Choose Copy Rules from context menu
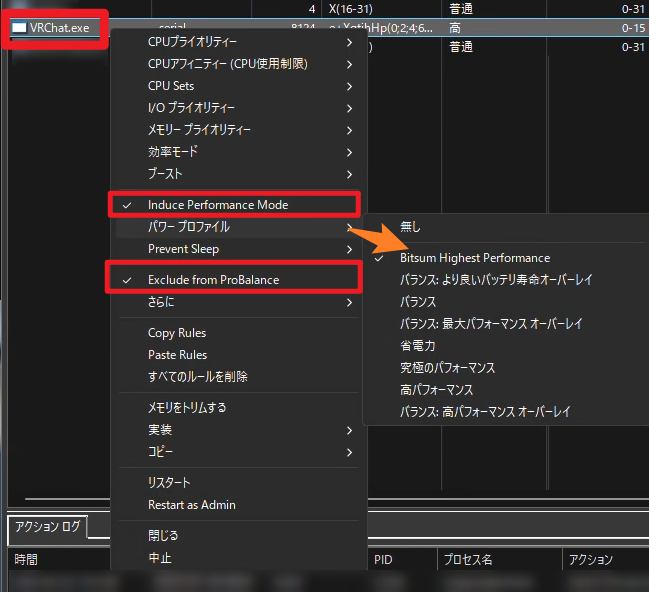649x592 pixels. [239, 333]
